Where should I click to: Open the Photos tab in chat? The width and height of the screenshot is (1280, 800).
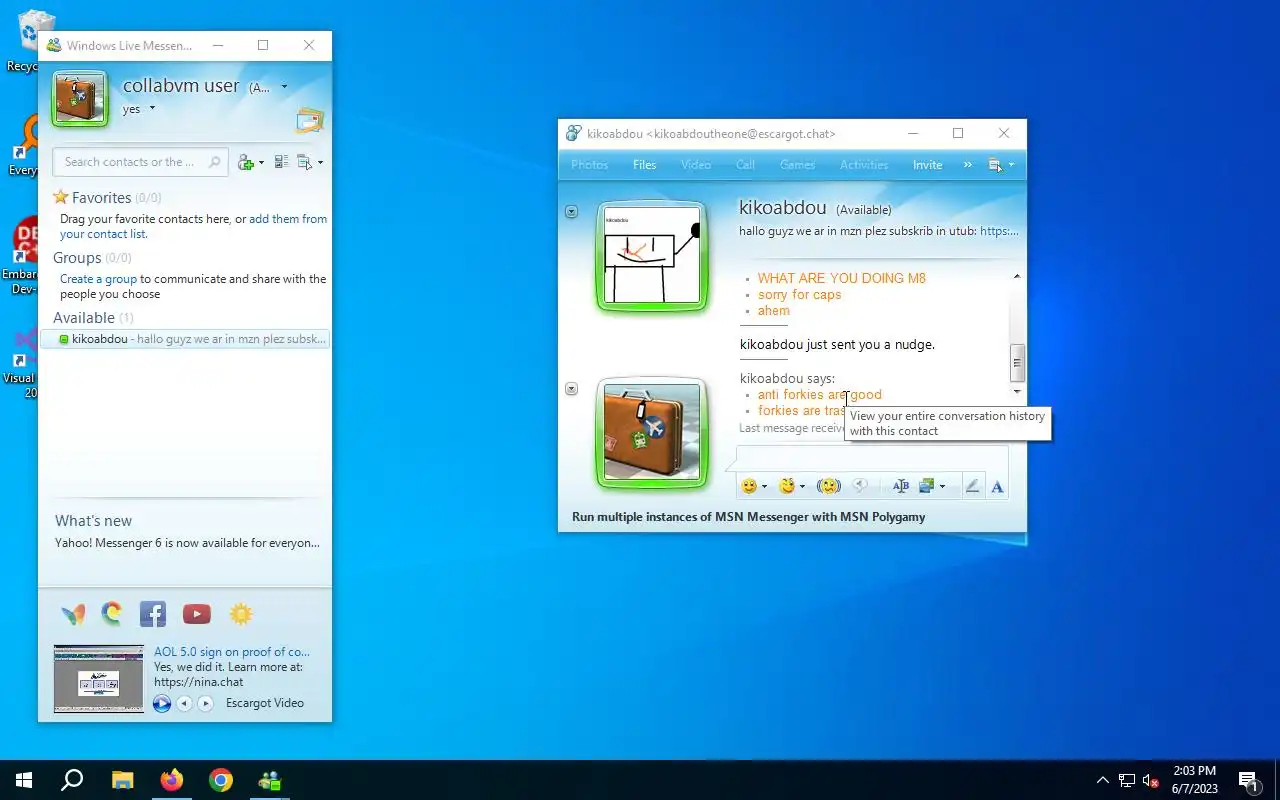[589, 165]
